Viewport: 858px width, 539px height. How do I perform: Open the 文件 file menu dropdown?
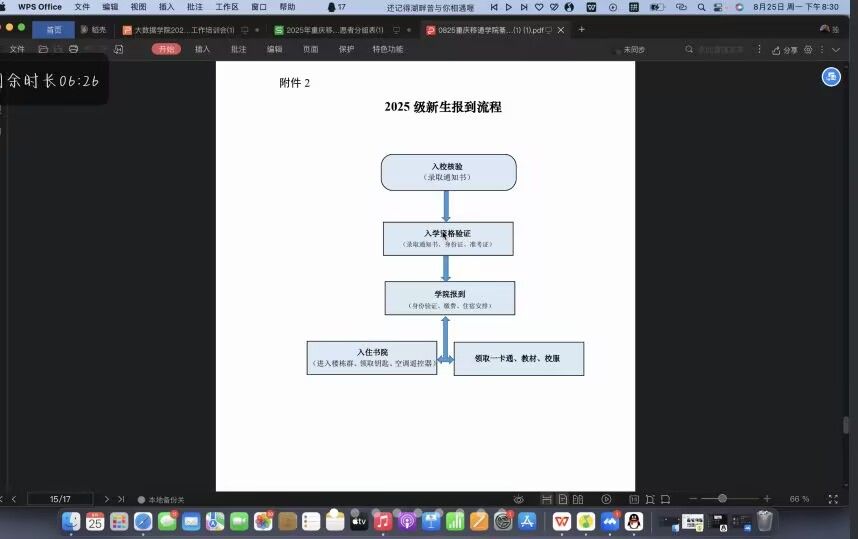click(18, 49)
